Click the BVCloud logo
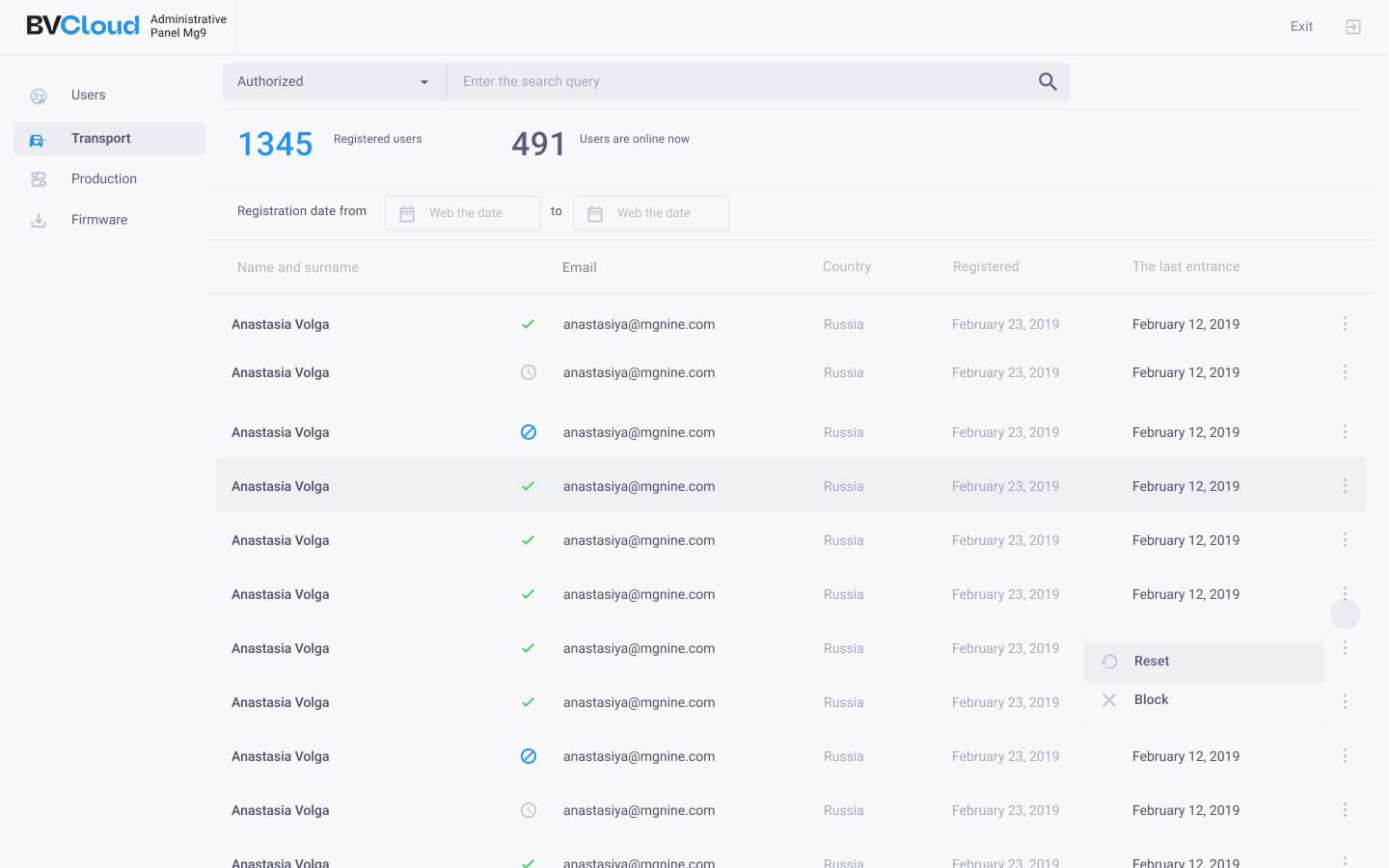1389x868 pixels. [x=83, y=26]
